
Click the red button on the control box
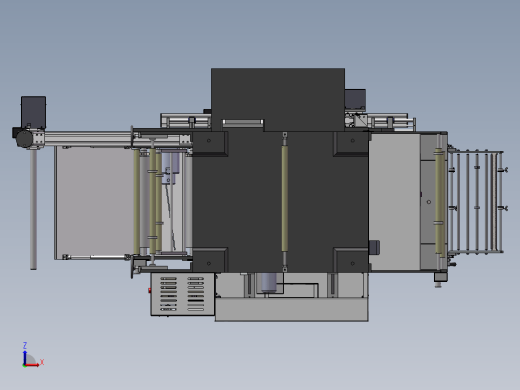pyautogui.click(x=150, y=291)
